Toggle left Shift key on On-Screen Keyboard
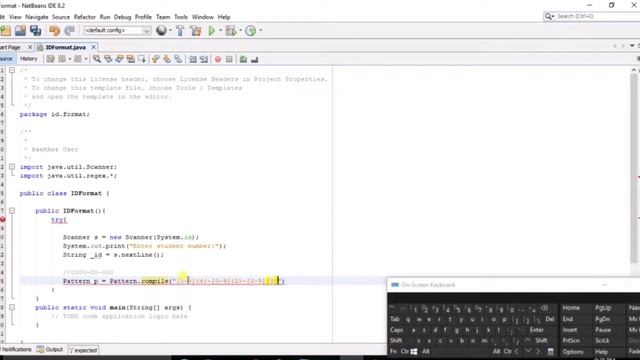 (x=396, y=340)
